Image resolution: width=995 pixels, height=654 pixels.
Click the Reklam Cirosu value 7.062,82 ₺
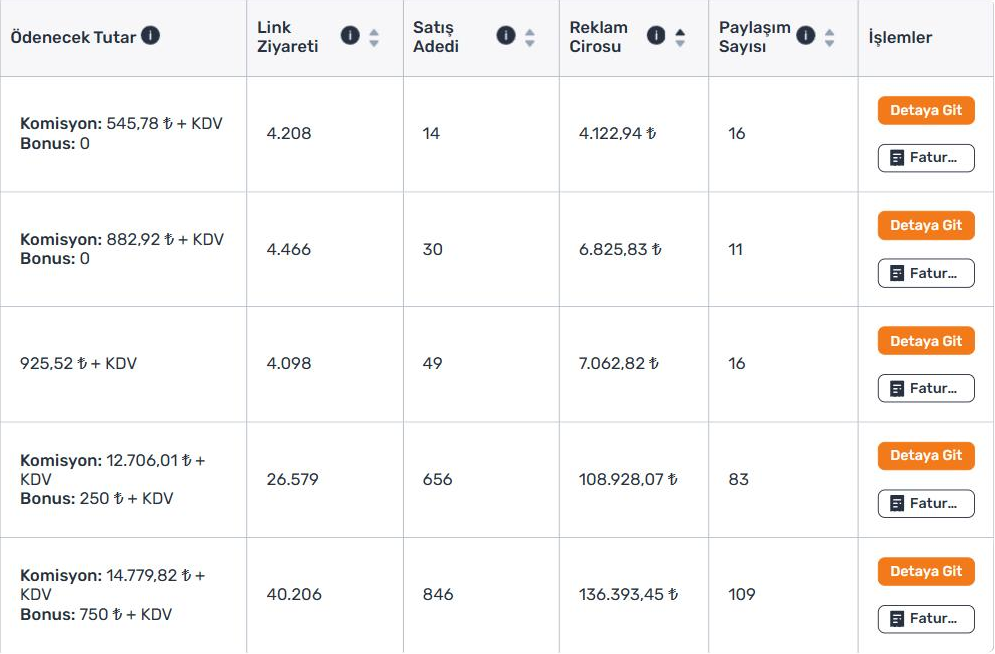point(619,363)
